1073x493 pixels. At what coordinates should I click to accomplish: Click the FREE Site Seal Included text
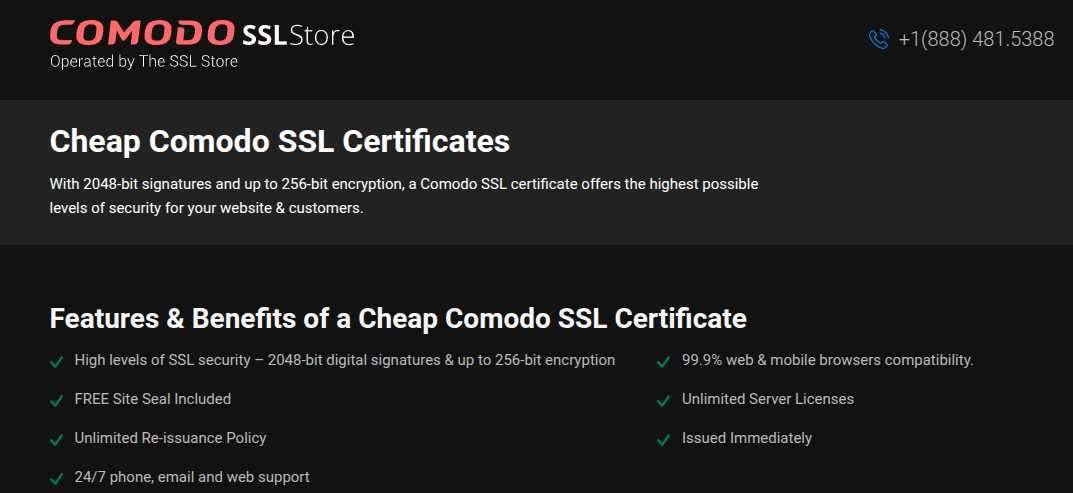point(153,399)
